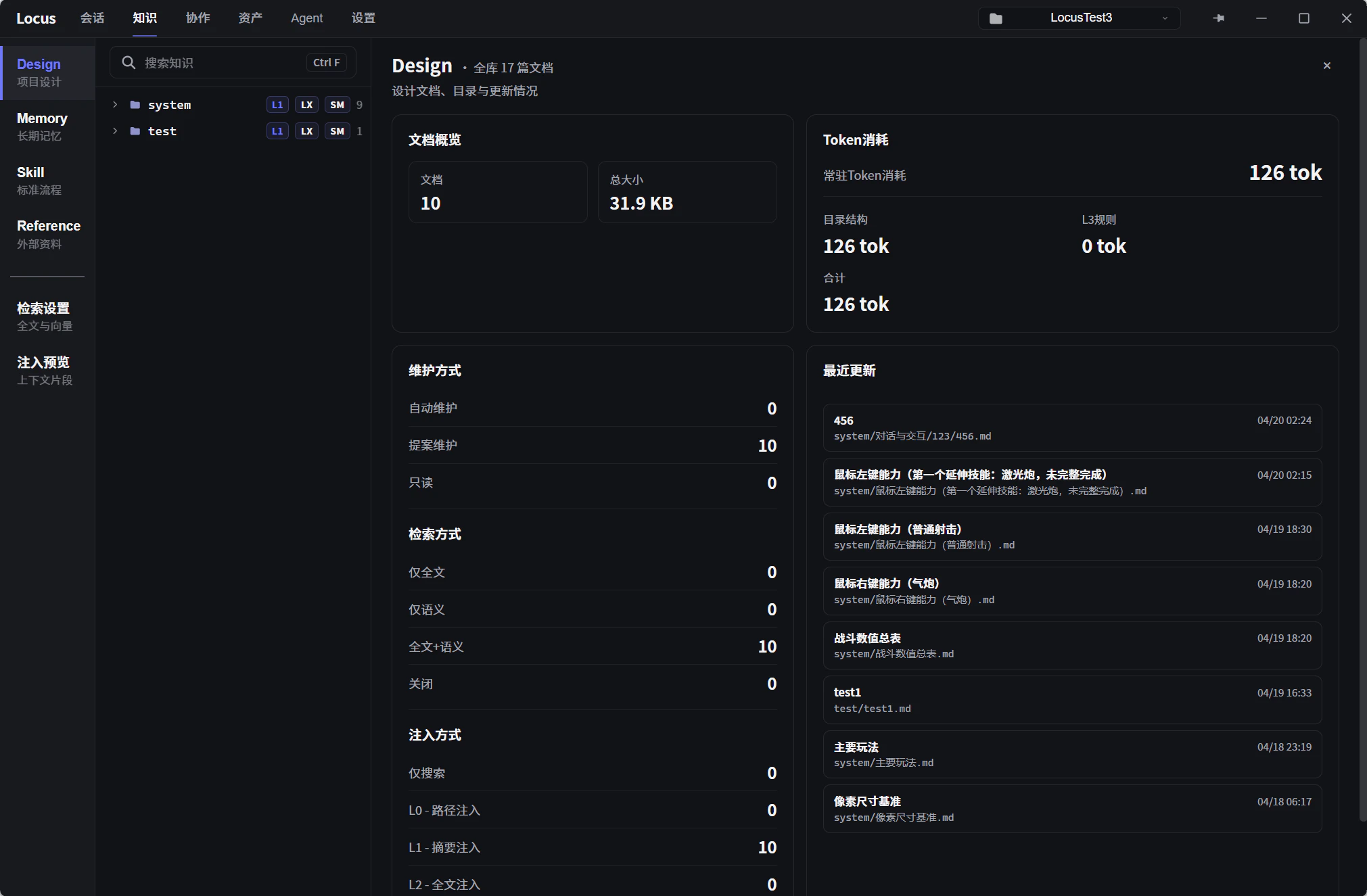The image size is (1367, 896).
Task: Open the 检索设置 sidebar item
Action: (44, 316)
